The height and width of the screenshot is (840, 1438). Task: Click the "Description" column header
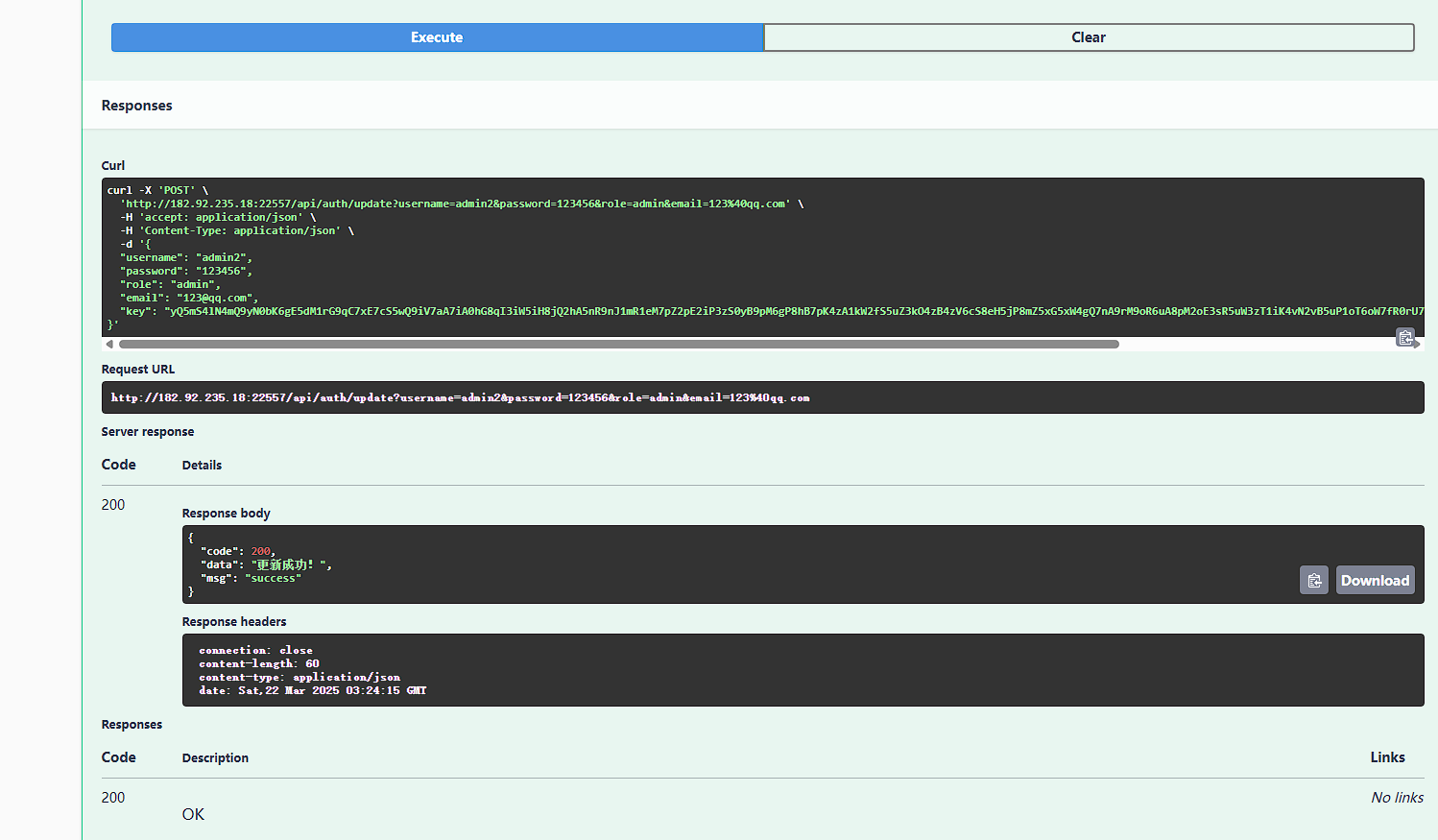215,757
